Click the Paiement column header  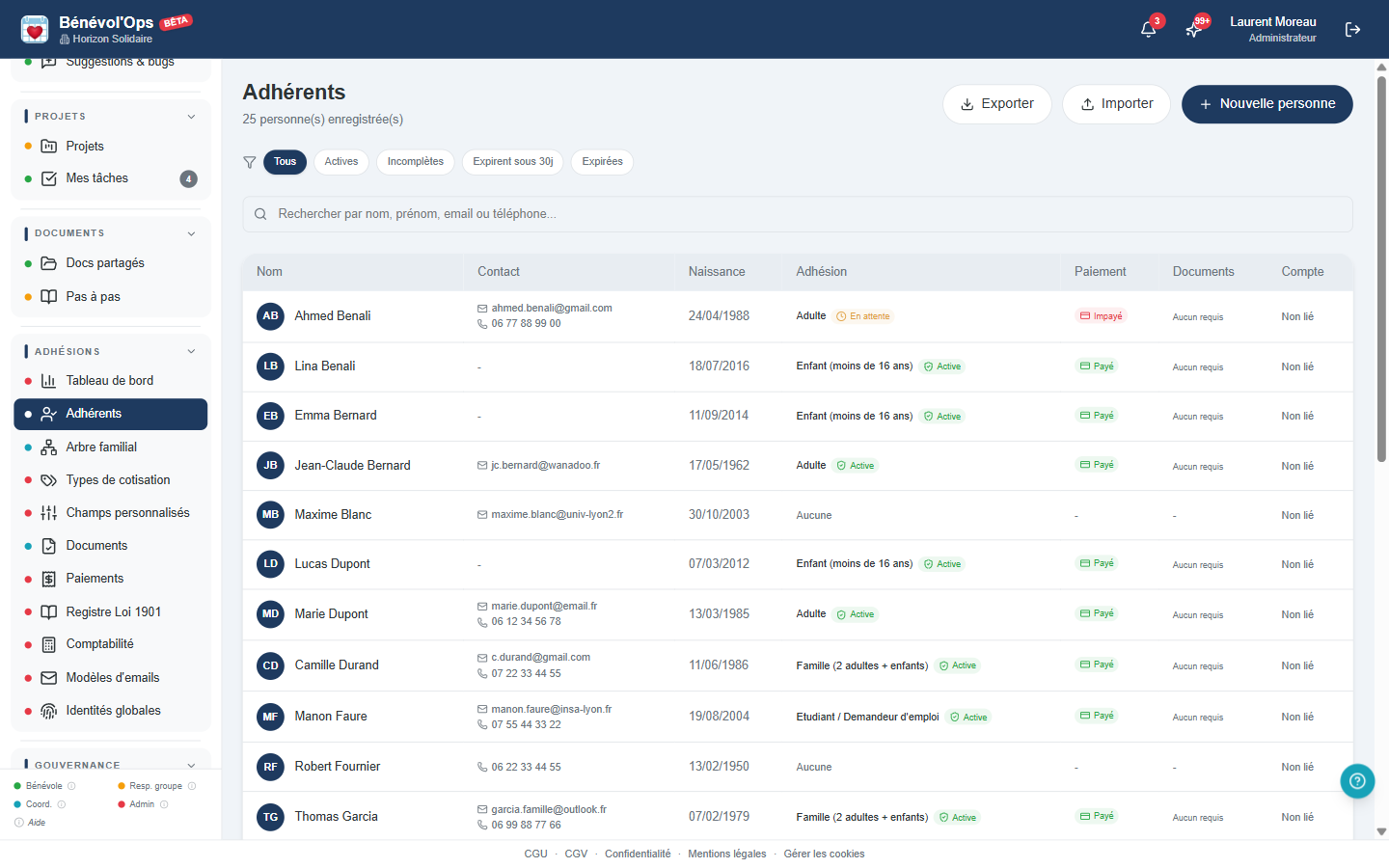pos(1101,272)
